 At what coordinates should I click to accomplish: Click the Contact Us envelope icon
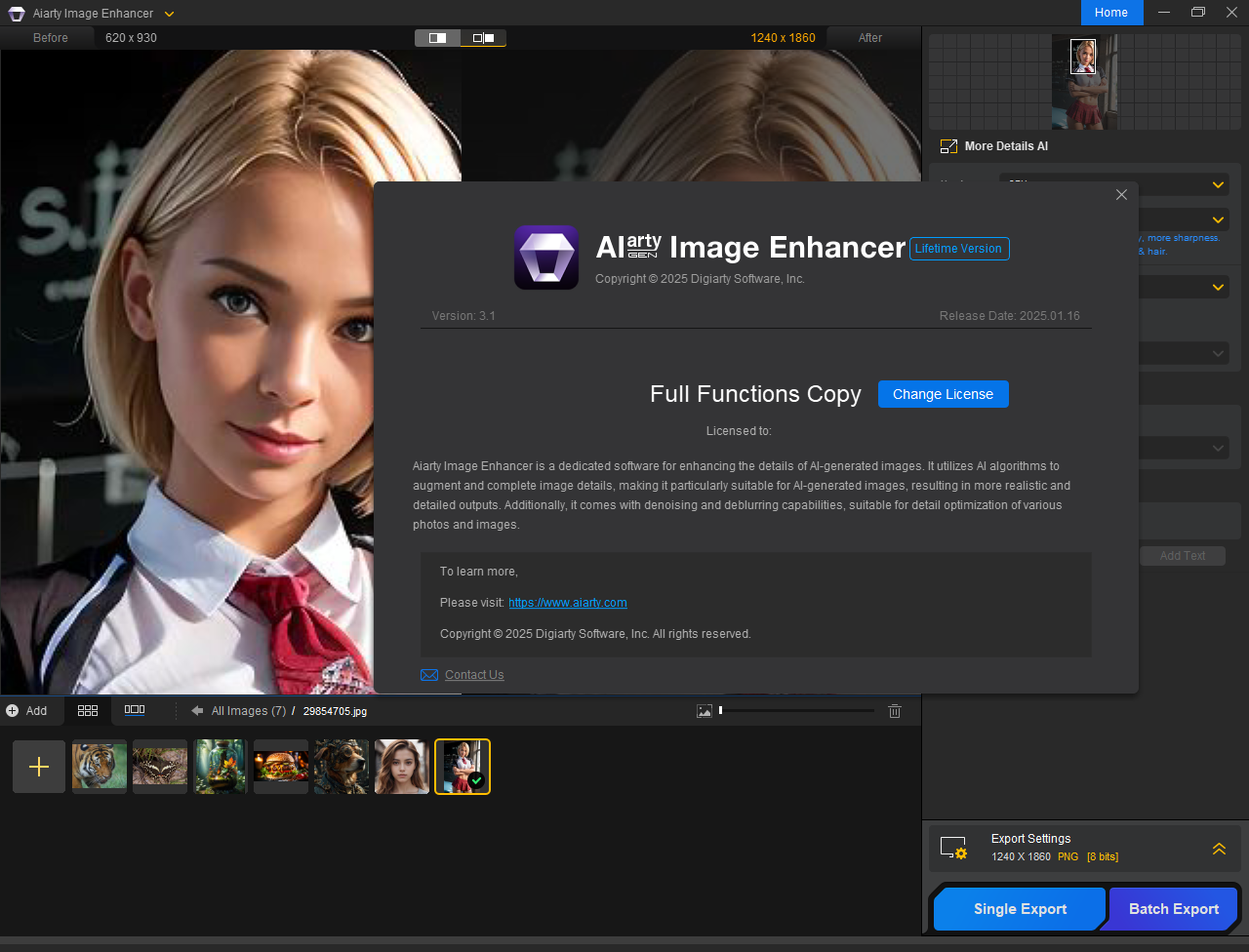click(x=429, y=675)
